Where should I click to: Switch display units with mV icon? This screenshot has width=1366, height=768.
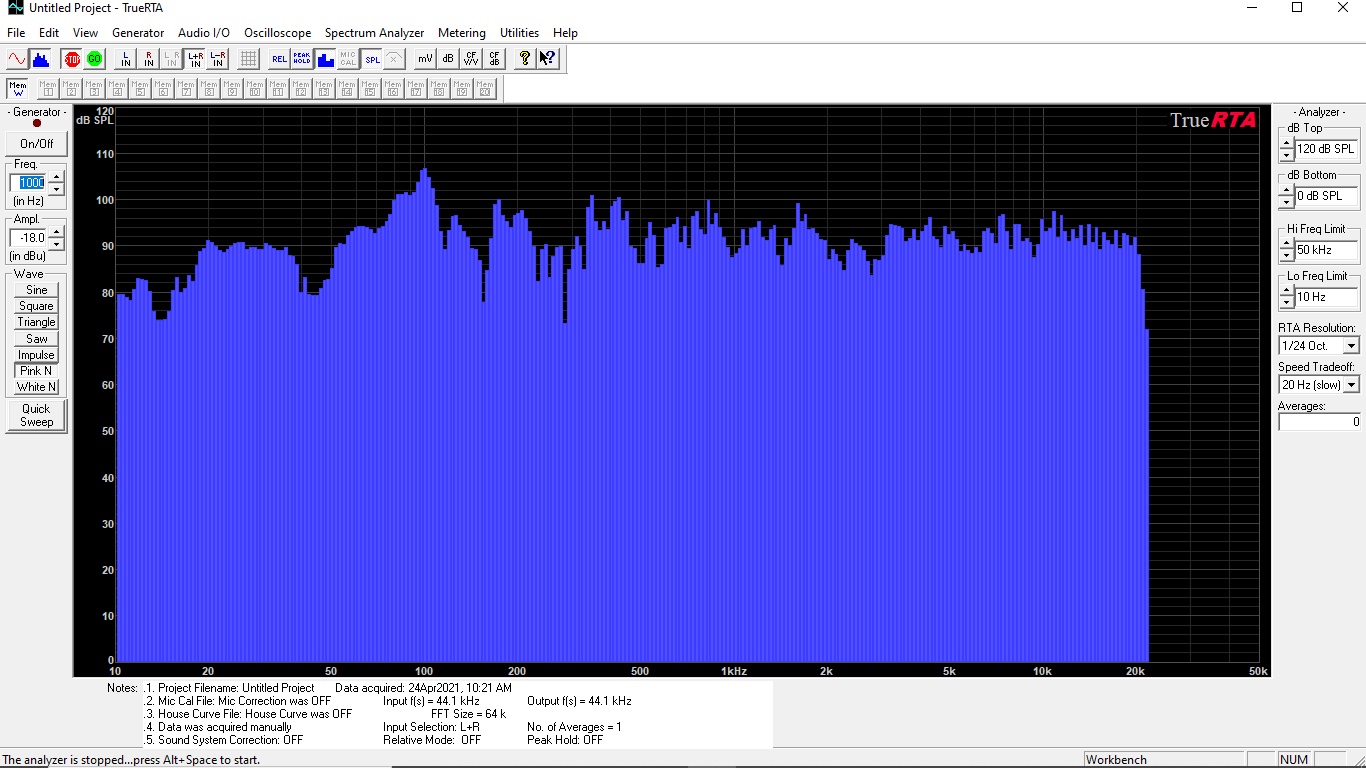pos(425,59)
